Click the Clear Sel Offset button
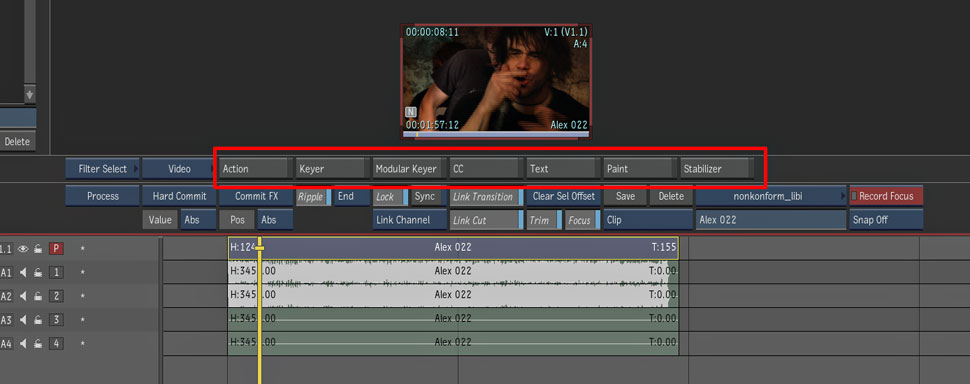This screenshot has height=384, width=970. pos(563,197)
